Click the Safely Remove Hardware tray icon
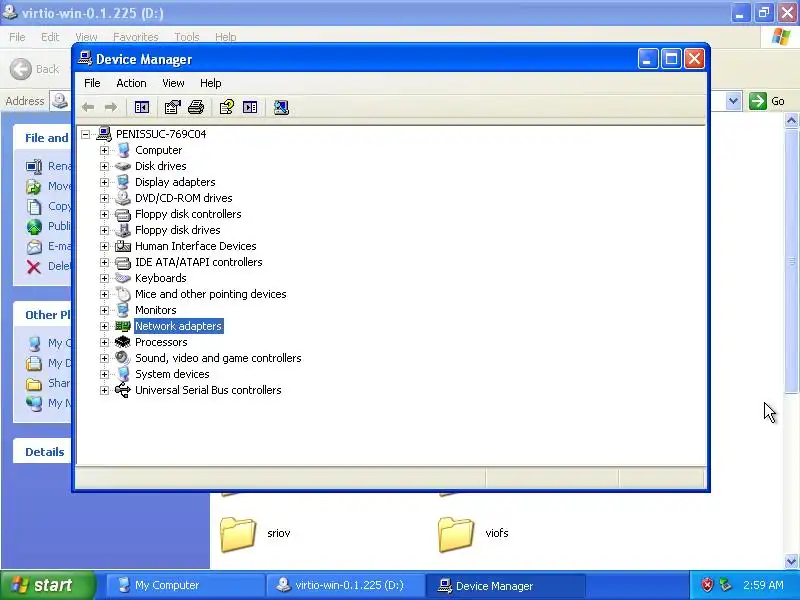Viewport: 800px width, 600px height. (x=726, y=585)
